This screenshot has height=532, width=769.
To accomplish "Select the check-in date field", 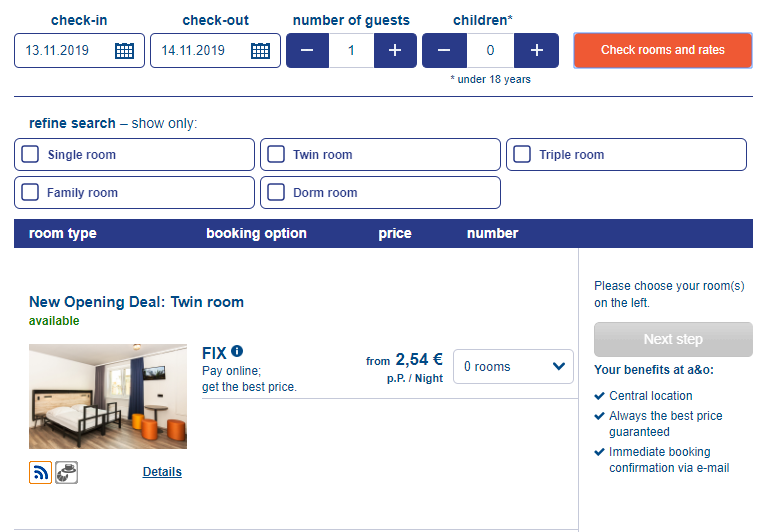I will click(79, 51).
